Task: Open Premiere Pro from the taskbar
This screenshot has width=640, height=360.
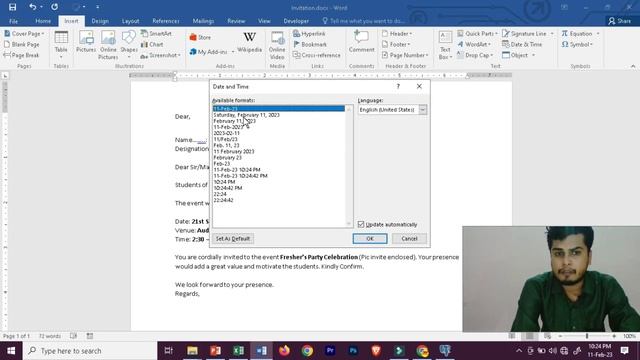Action: 330,351
